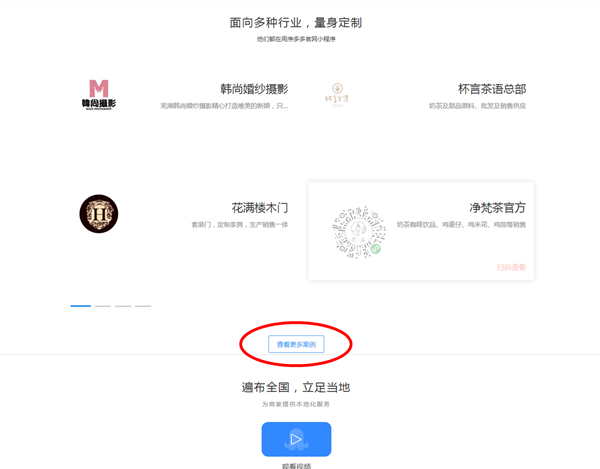Click the 扫码查看 link

511,267
